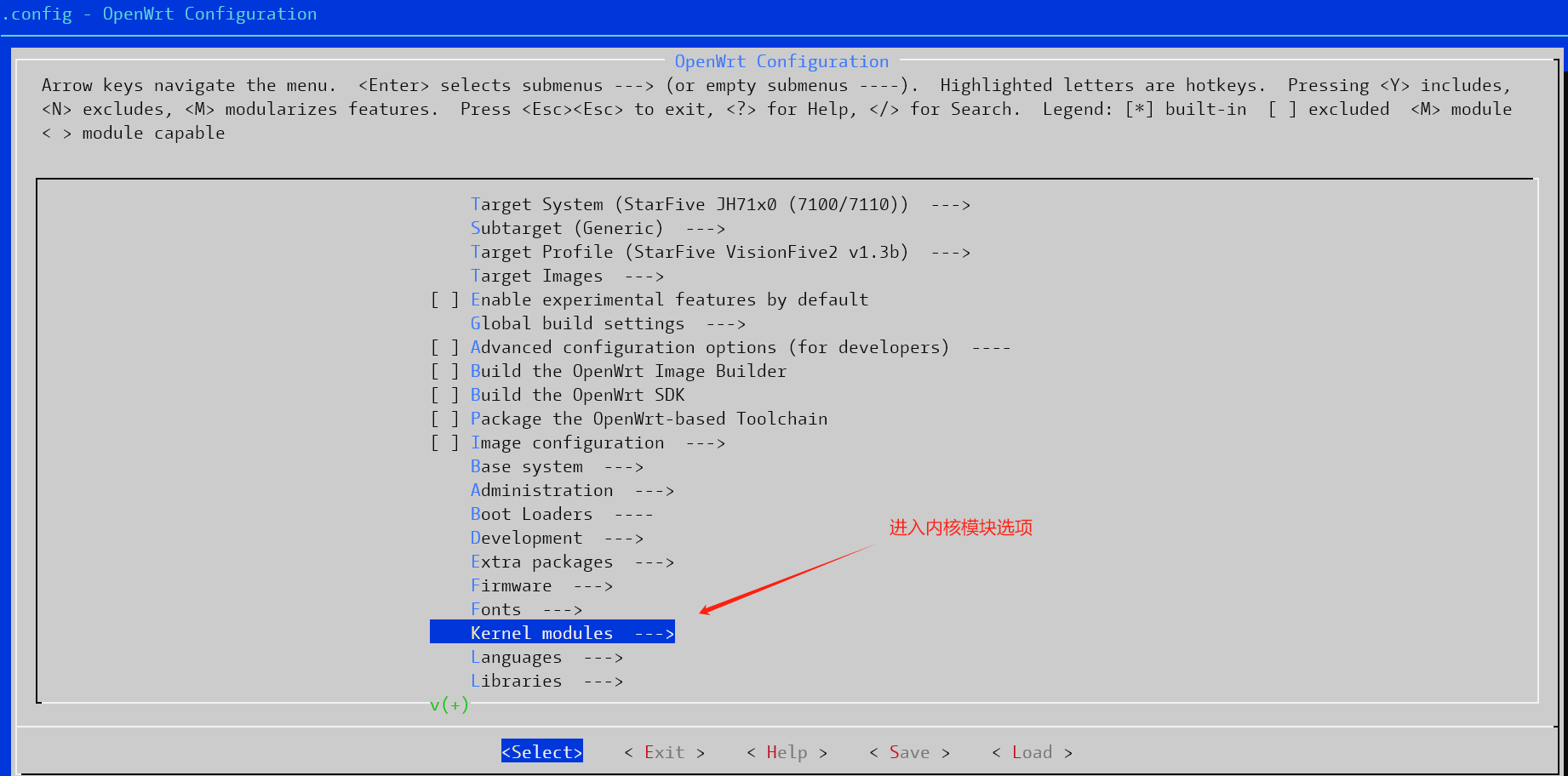Expand Extra packages submenu entry

pyautogui.click(x=572, y=562)
